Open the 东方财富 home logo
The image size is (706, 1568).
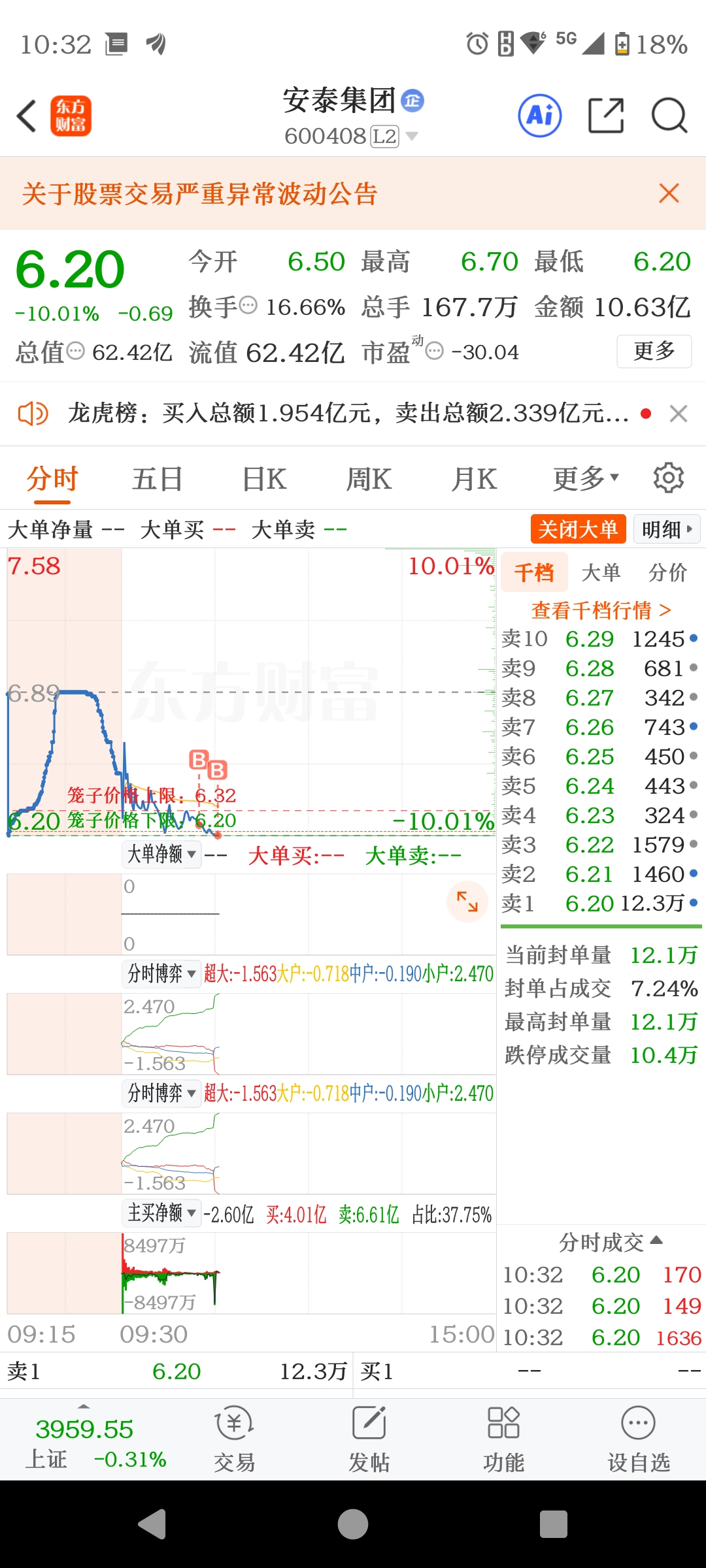tap(71, 116)
